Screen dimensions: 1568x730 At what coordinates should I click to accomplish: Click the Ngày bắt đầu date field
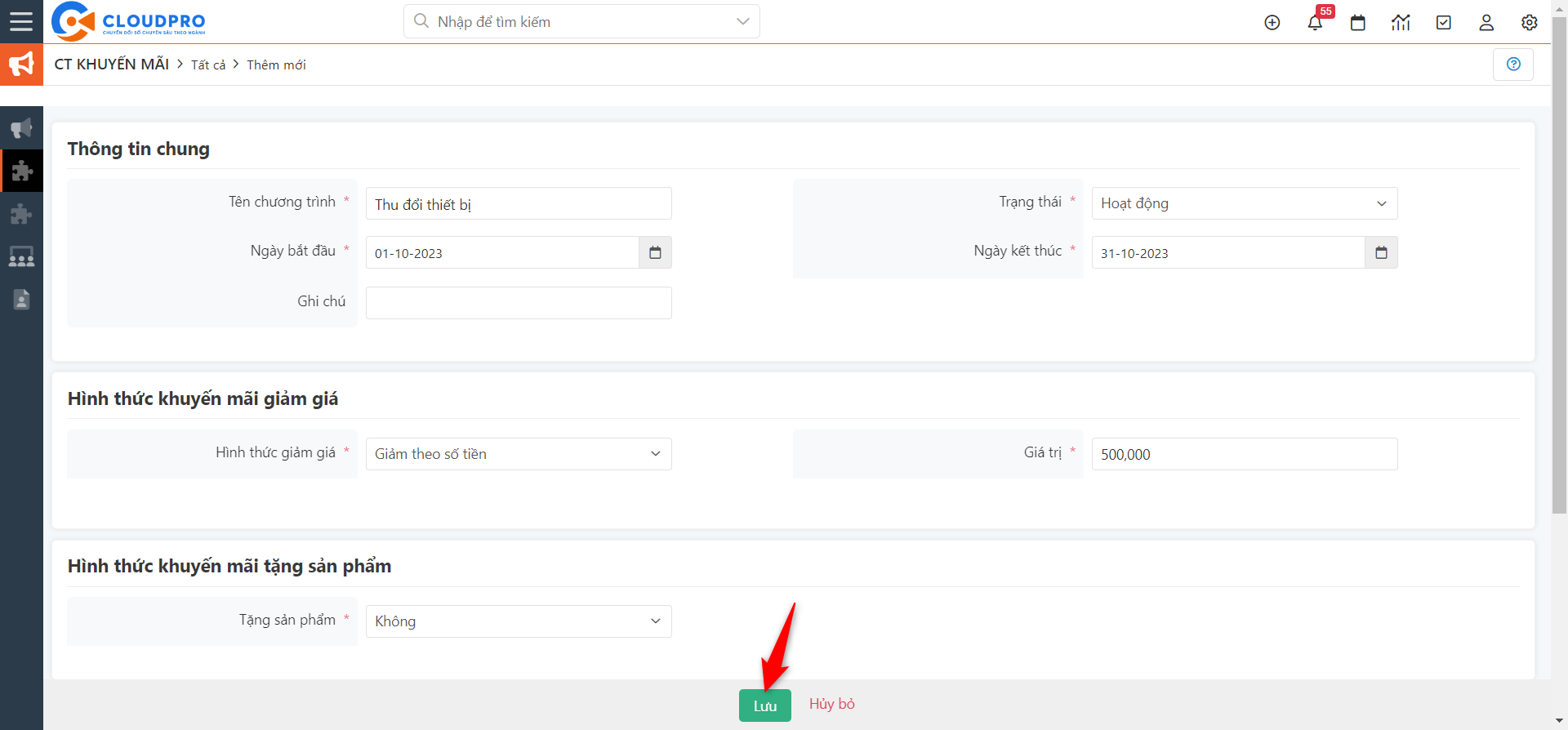(502, 253)
